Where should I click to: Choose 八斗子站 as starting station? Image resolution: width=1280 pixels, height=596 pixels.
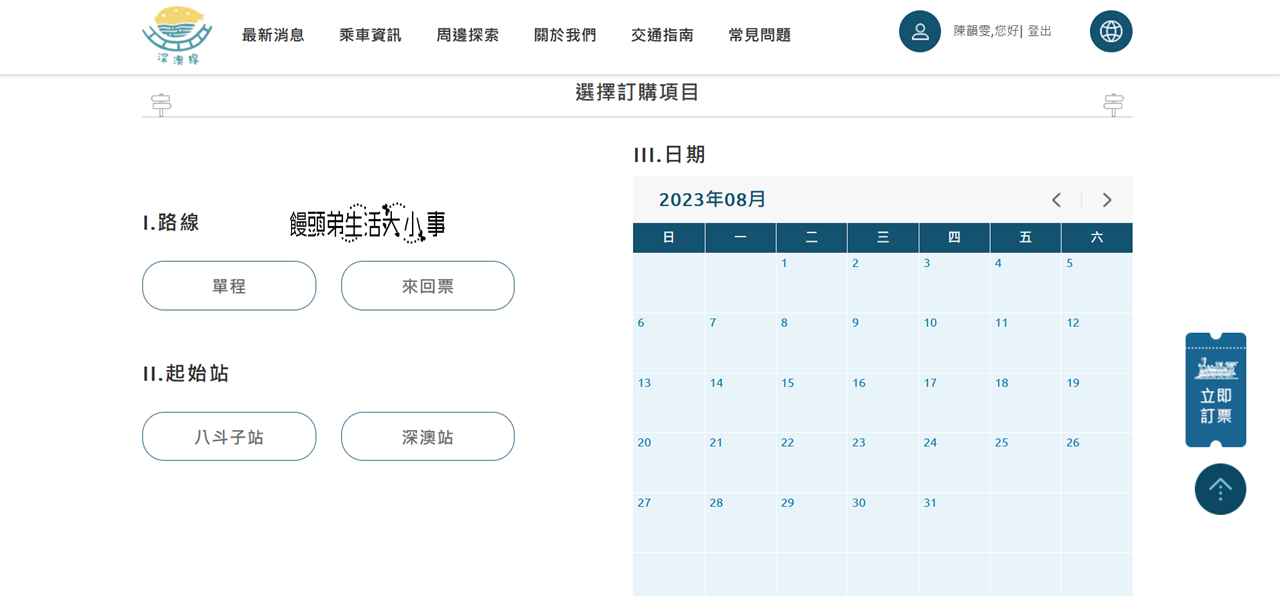click(229, 437)
